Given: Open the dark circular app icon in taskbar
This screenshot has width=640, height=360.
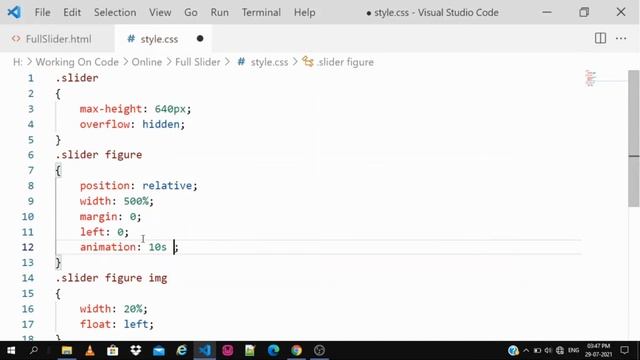Looking at the screenshot, I should (x=320, y=350).
